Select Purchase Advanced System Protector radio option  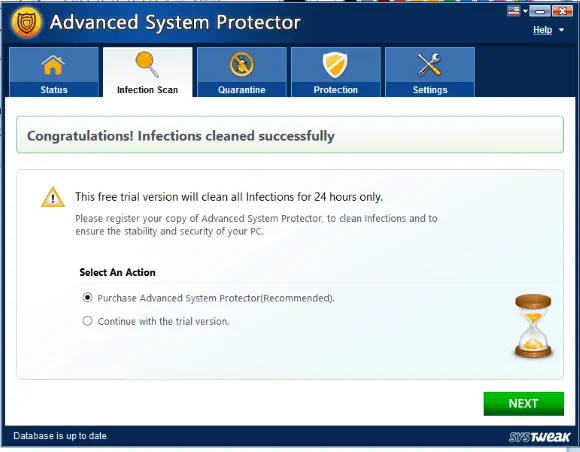pos(87,297)
